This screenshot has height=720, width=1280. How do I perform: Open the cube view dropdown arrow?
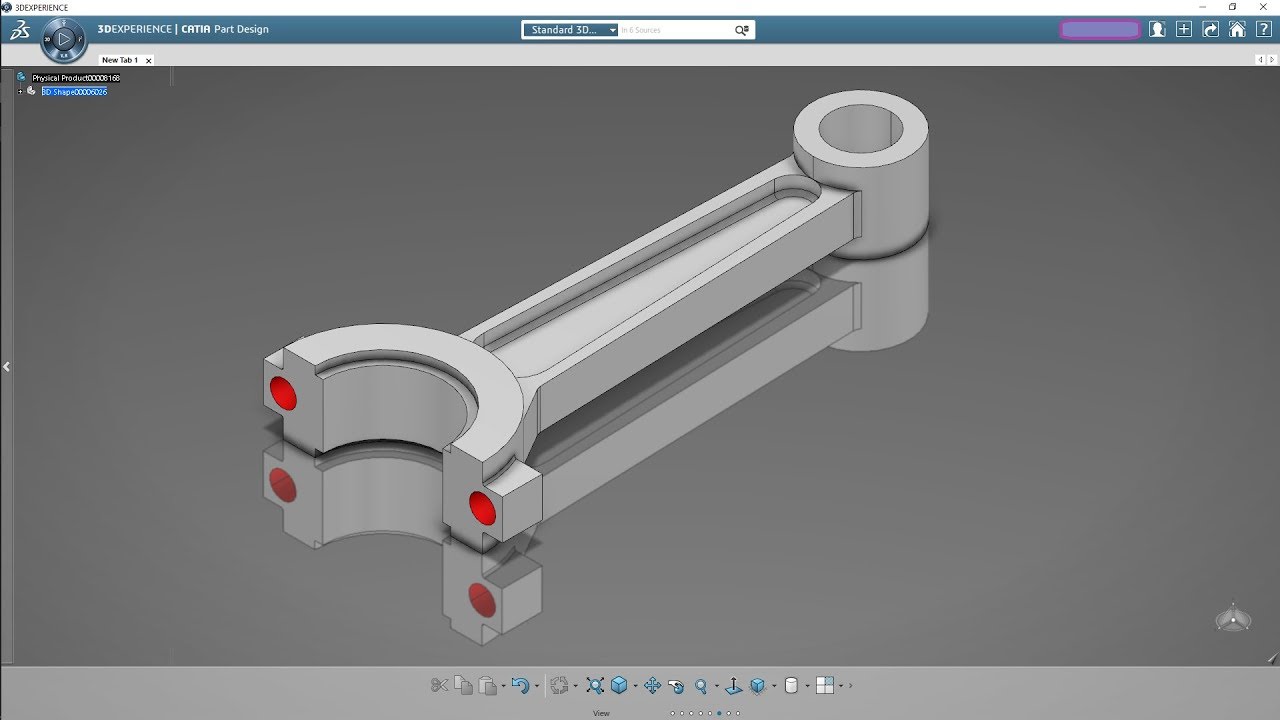635,686
